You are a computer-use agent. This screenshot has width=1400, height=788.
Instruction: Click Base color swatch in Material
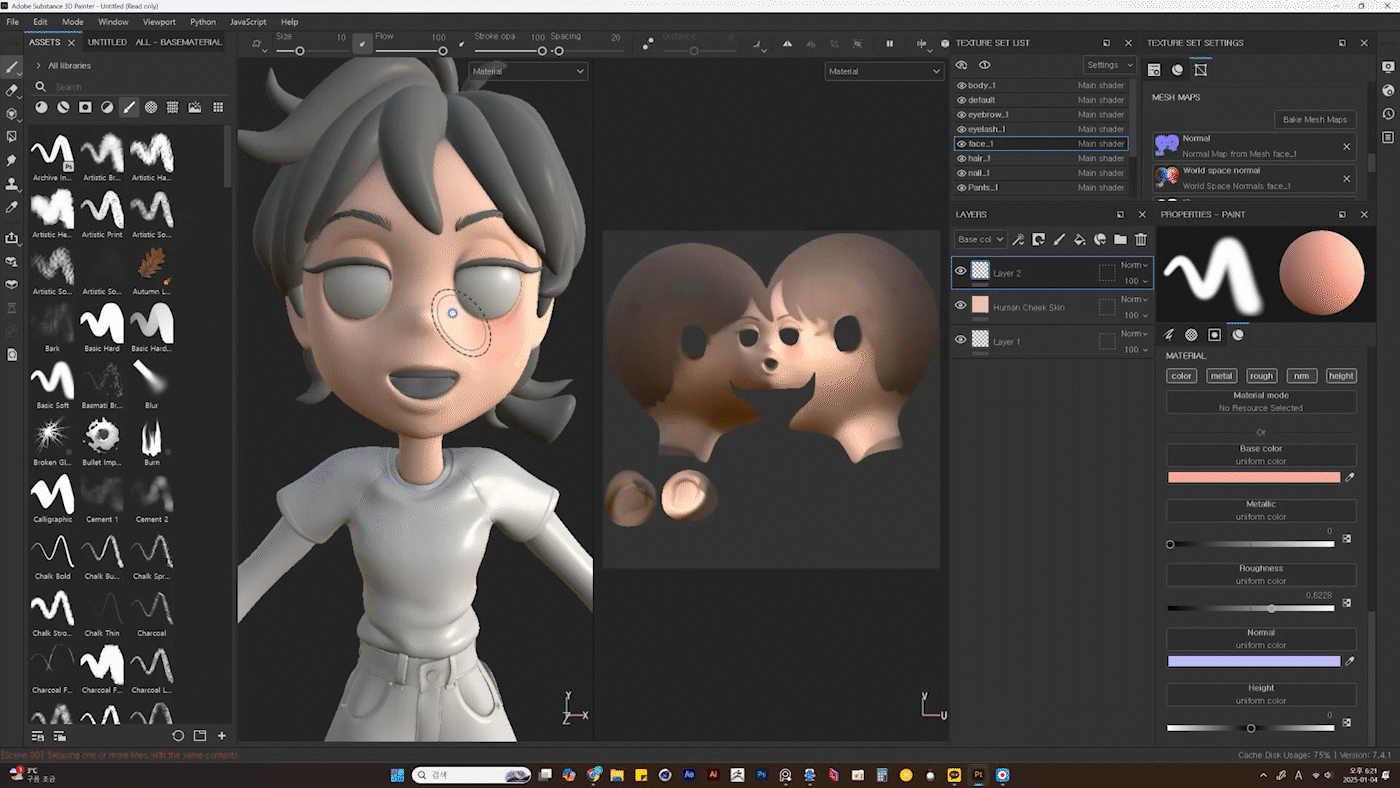coord(1254,477)
